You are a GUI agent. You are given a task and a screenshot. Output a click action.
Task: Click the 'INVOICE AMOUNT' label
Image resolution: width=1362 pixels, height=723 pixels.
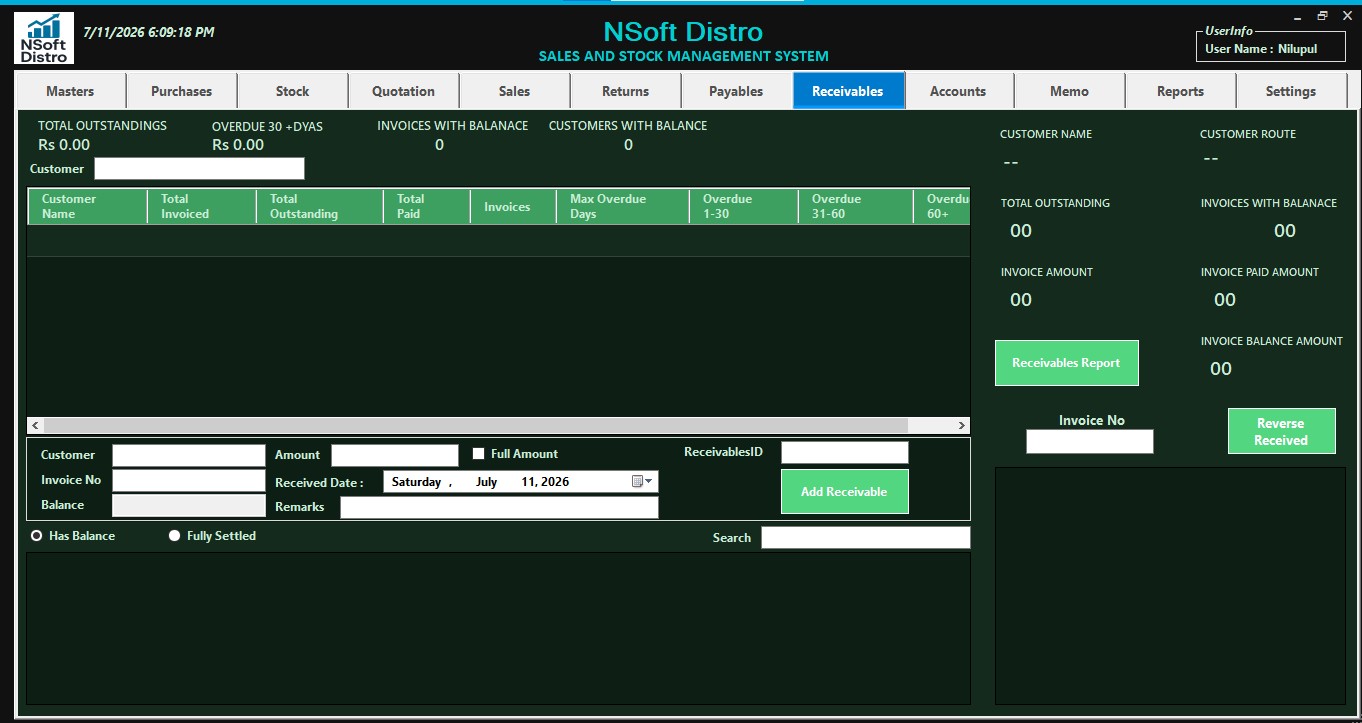pyautogui.click(x=1046, y=272)
